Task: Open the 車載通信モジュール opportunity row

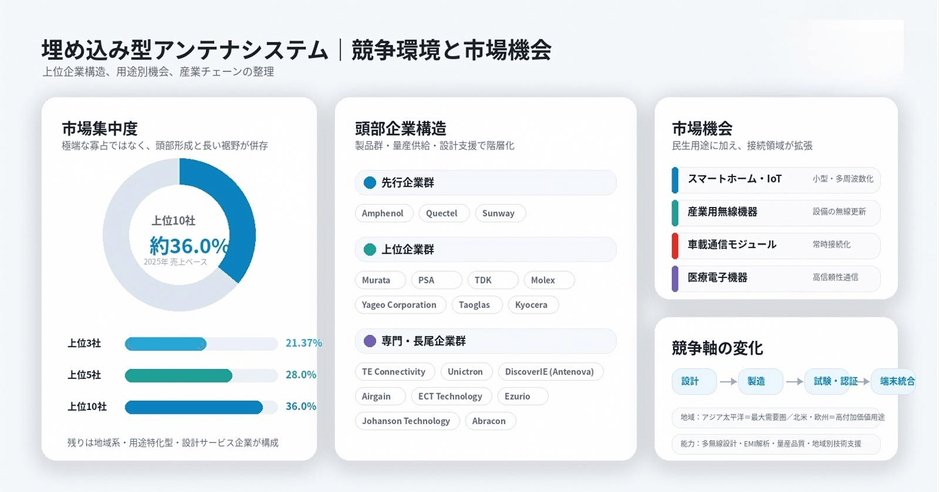Action: (776, 245)
